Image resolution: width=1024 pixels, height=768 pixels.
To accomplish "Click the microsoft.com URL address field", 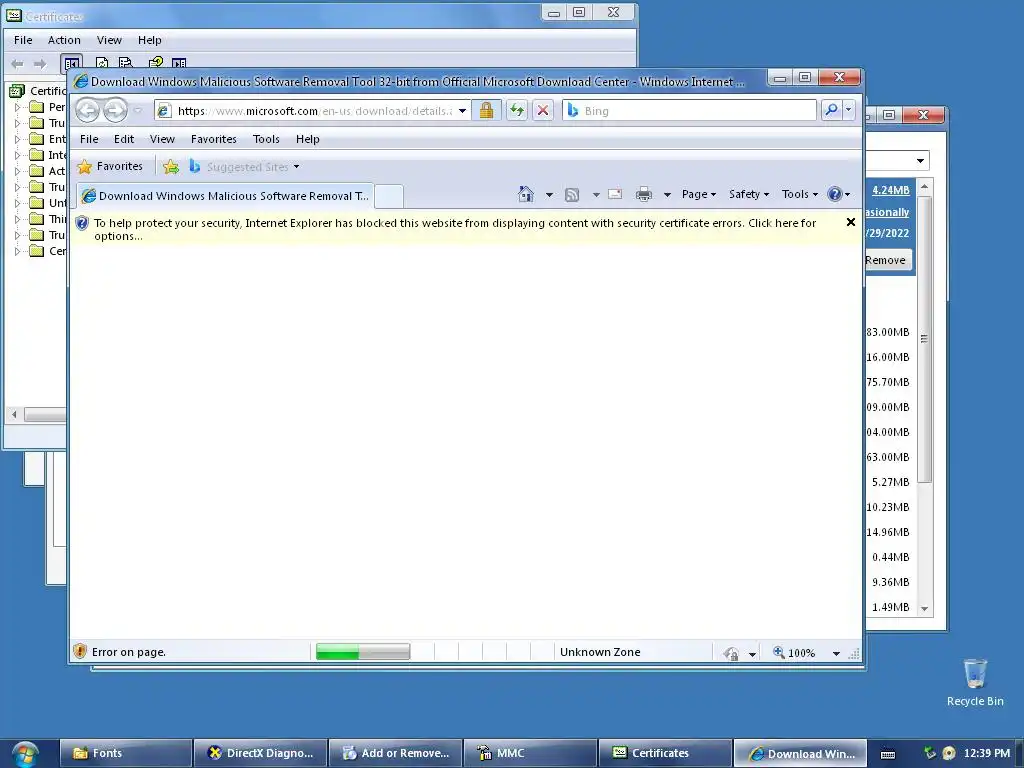I will [314, 111].
